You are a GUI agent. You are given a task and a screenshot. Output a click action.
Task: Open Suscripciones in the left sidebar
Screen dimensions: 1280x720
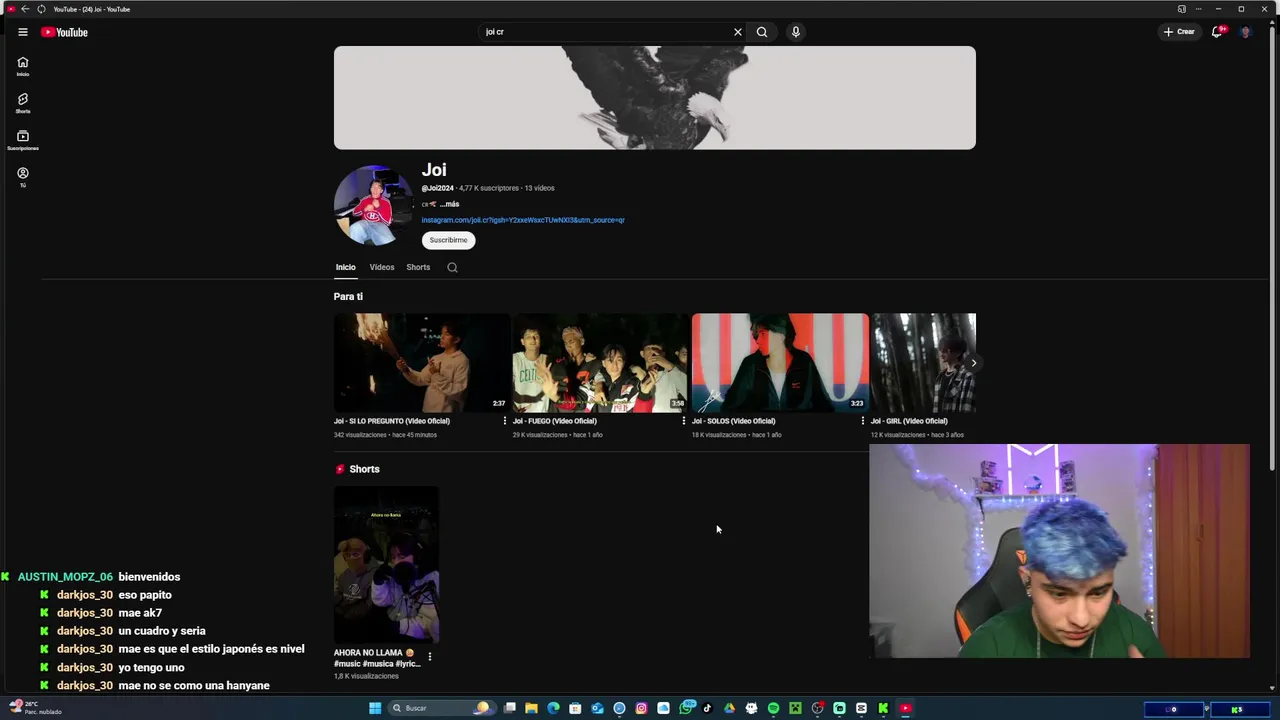point(22,140)
